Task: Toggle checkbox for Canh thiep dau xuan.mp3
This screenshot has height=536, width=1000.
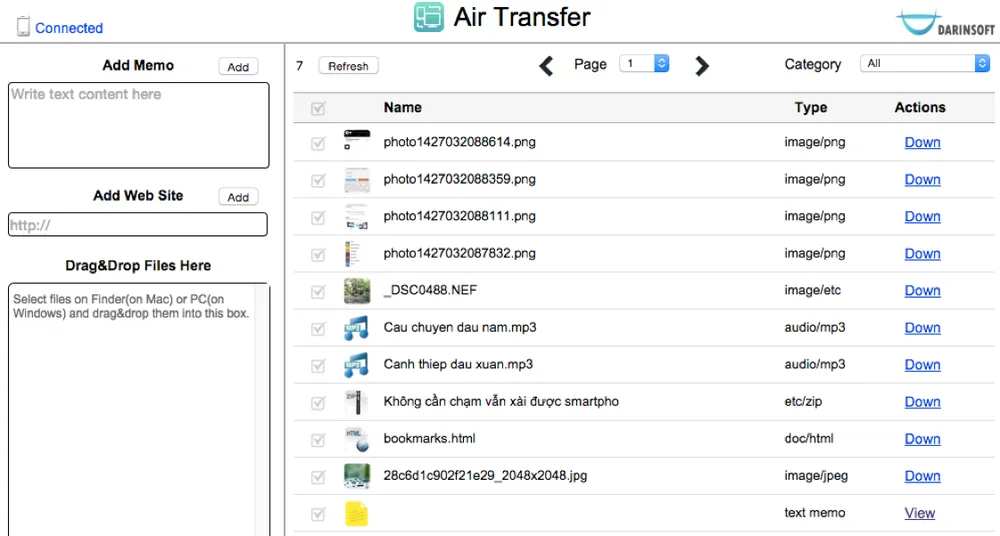Action: coord(318,365)
